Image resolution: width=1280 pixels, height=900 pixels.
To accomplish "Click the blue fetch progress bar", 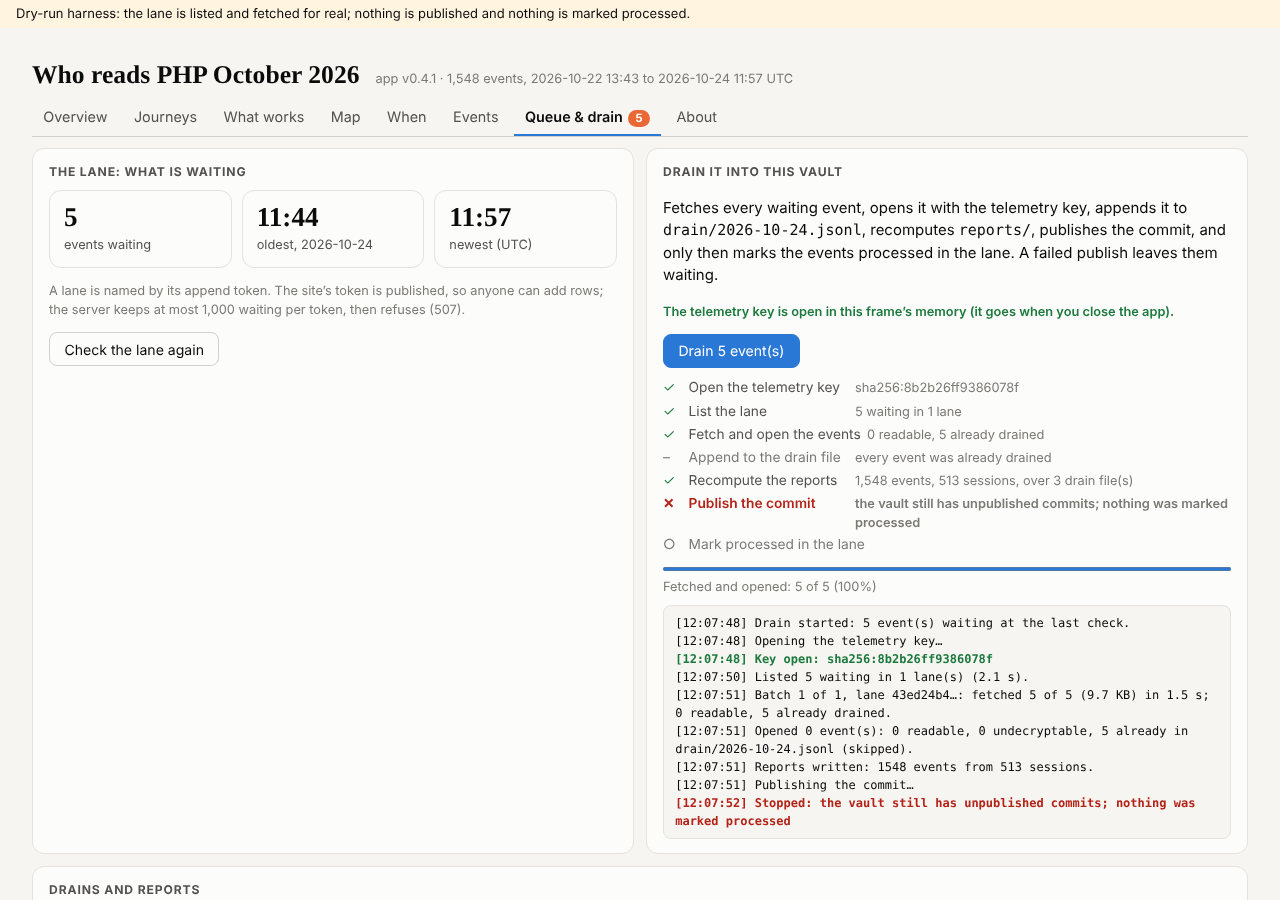I will pos(947,569).
